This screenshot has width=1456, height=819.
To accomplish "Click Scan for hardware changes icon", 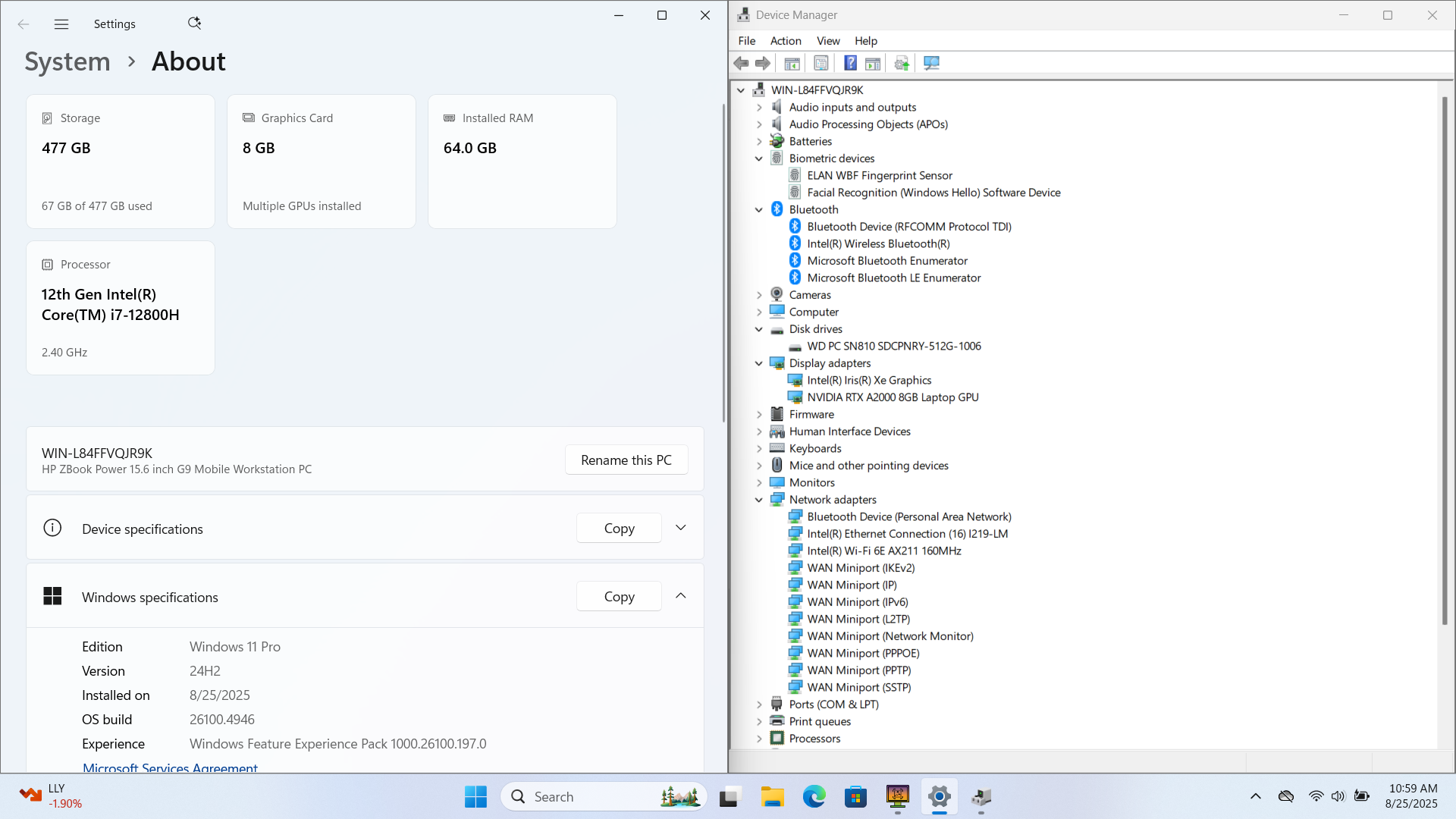I will 931,64.
